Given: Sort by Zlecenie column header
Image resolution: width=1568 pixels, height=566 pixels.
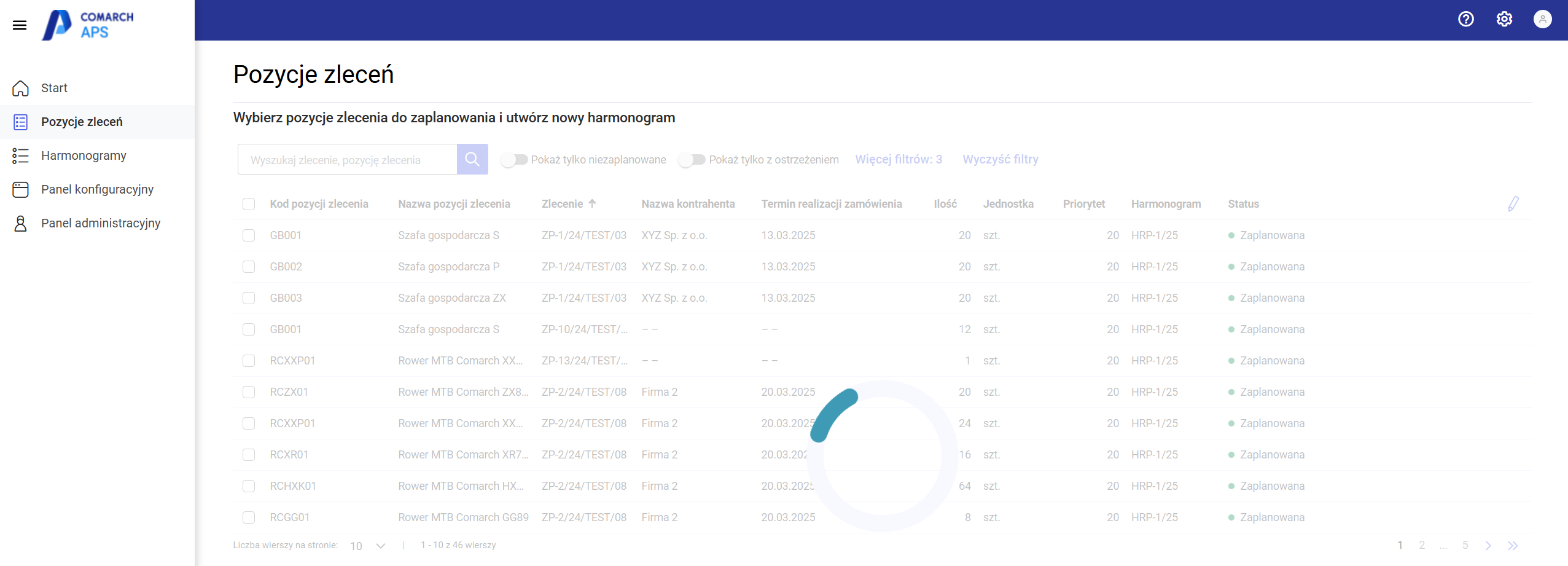Looking at the screenshot, I should point(562,204).
